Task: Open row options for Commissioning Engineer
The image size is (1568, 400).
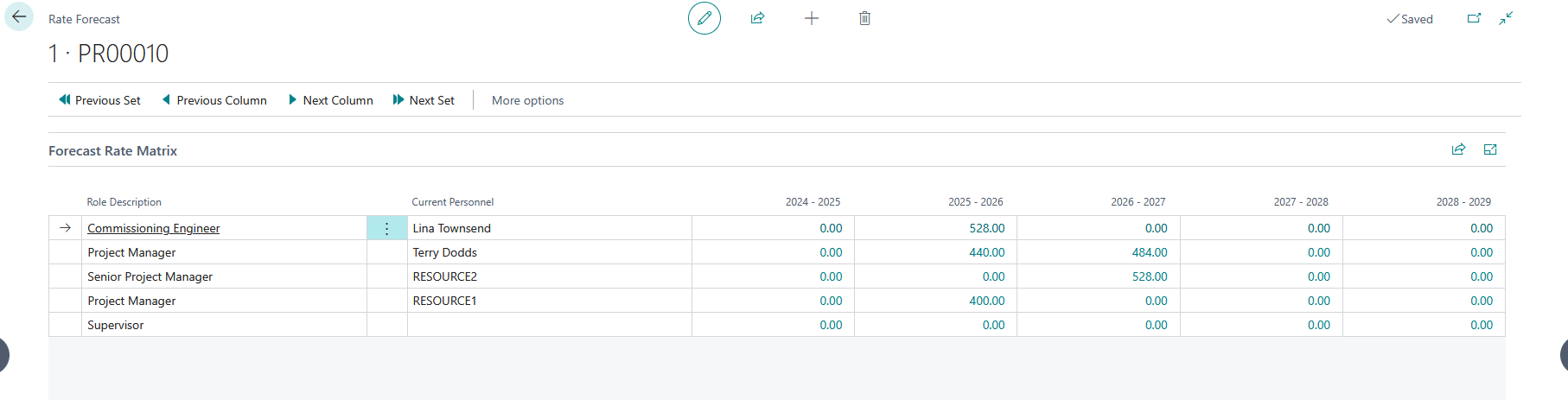Action: pos(386,228)
